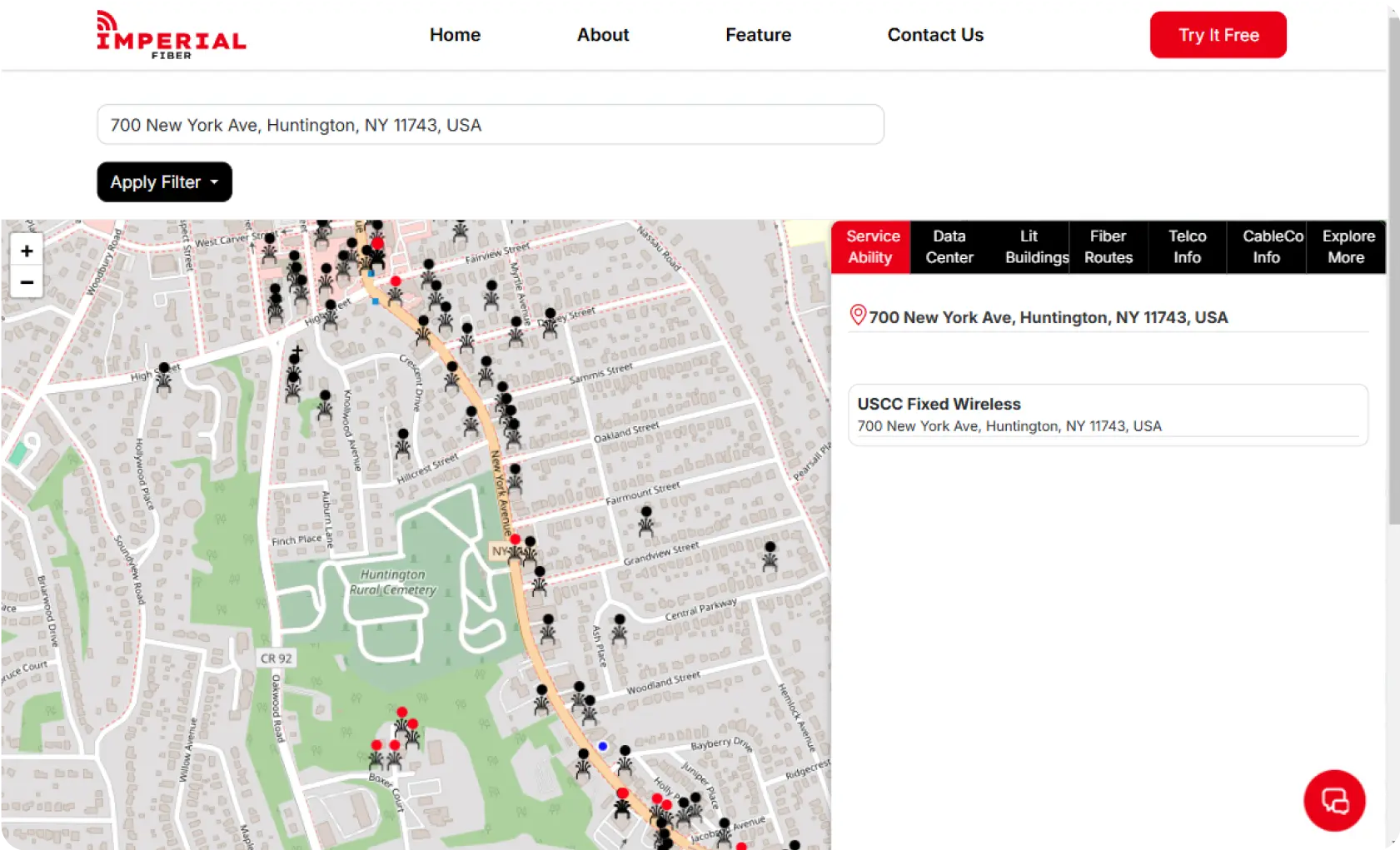Go to the Home page
The width and height of the screenshot is (1400, 850).
click(x=455, y=35)
